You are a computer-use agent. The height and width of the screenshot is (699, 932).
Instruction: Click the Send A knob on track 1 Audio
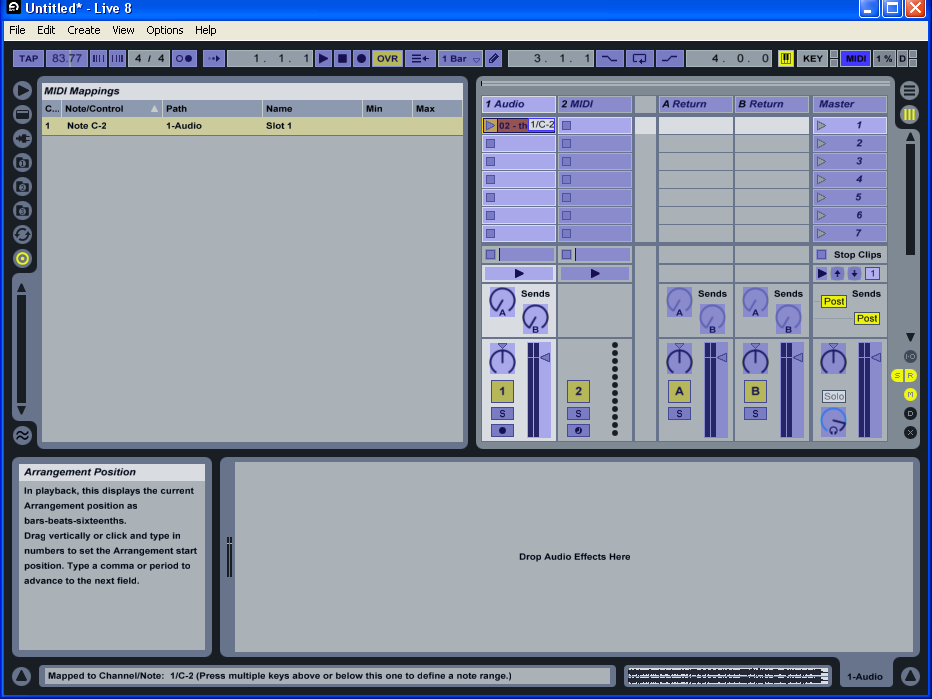pyautogui.click(x=502, y=301)
